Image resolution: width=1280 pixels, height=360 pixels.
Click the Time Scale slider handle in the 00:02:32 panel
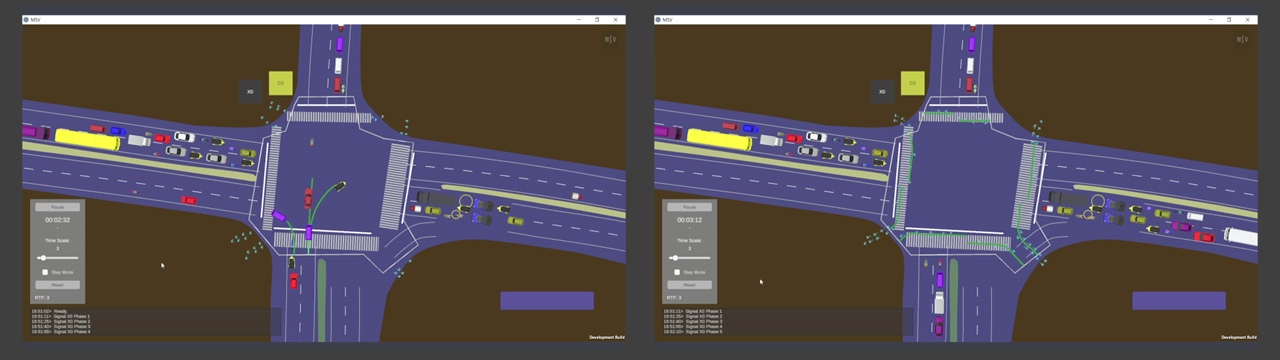[x=42, y=258]
